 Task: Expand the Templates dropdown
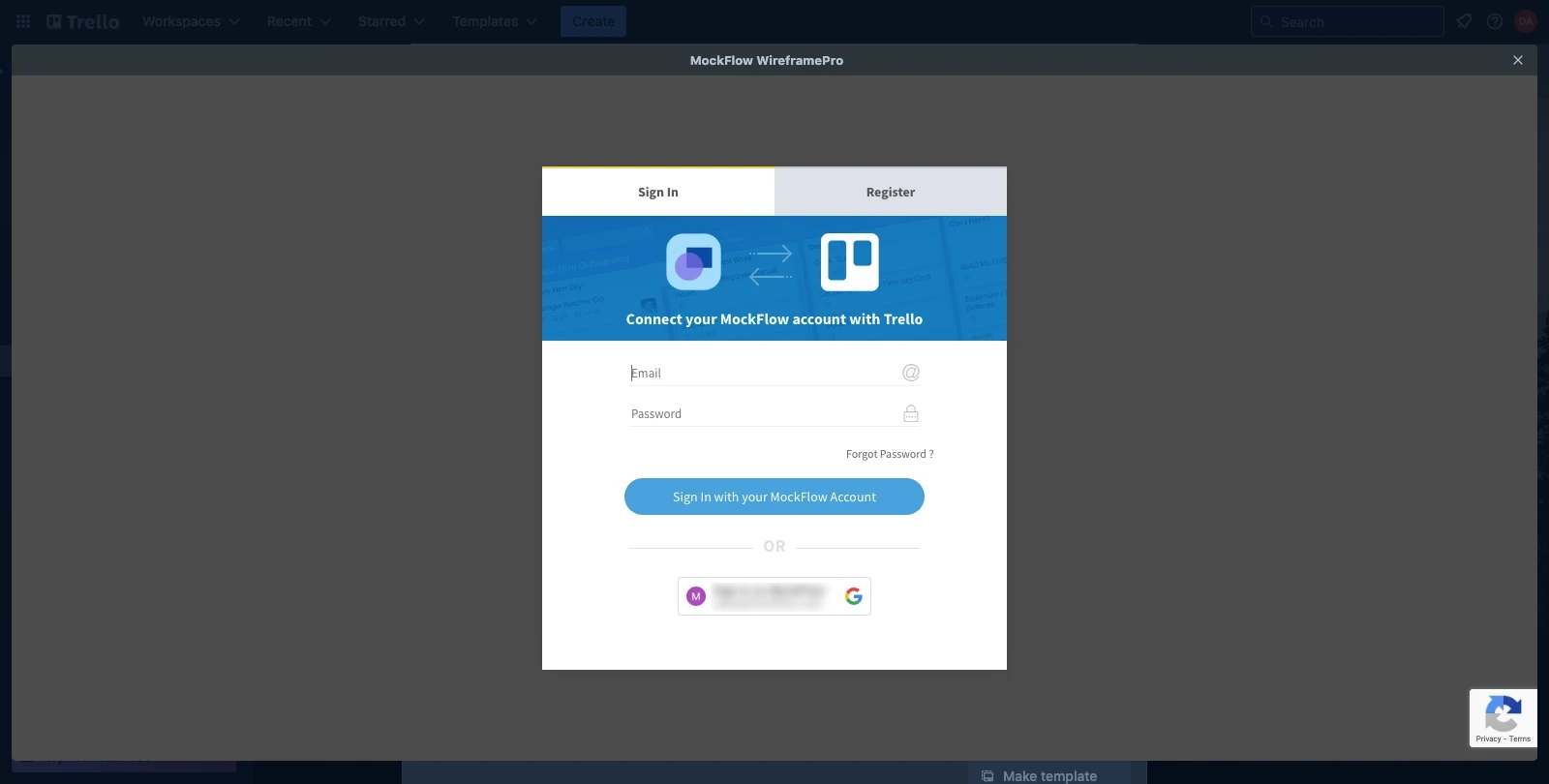click(x=495, y=21)
